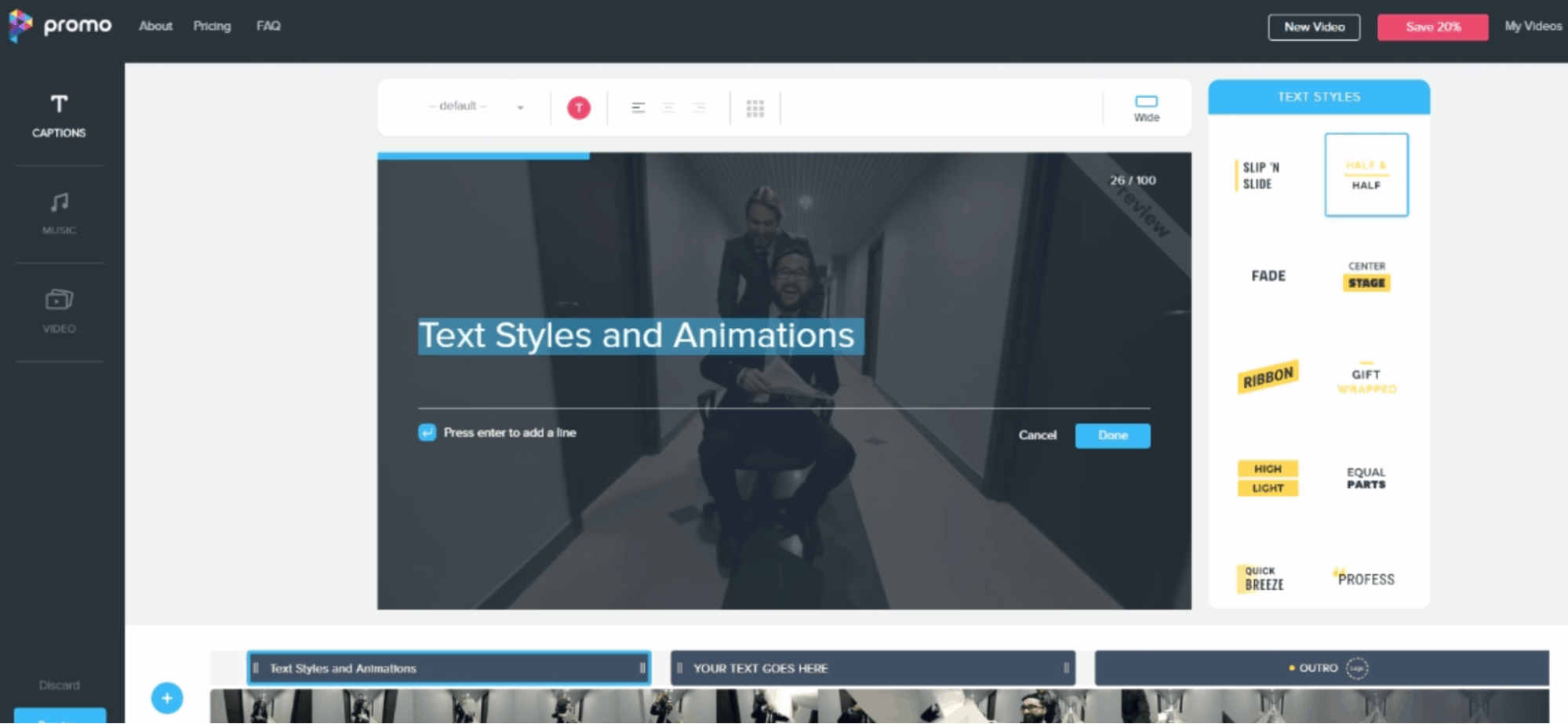Select the Outro timeline block
The image size is (1568, 724).
1322,668
